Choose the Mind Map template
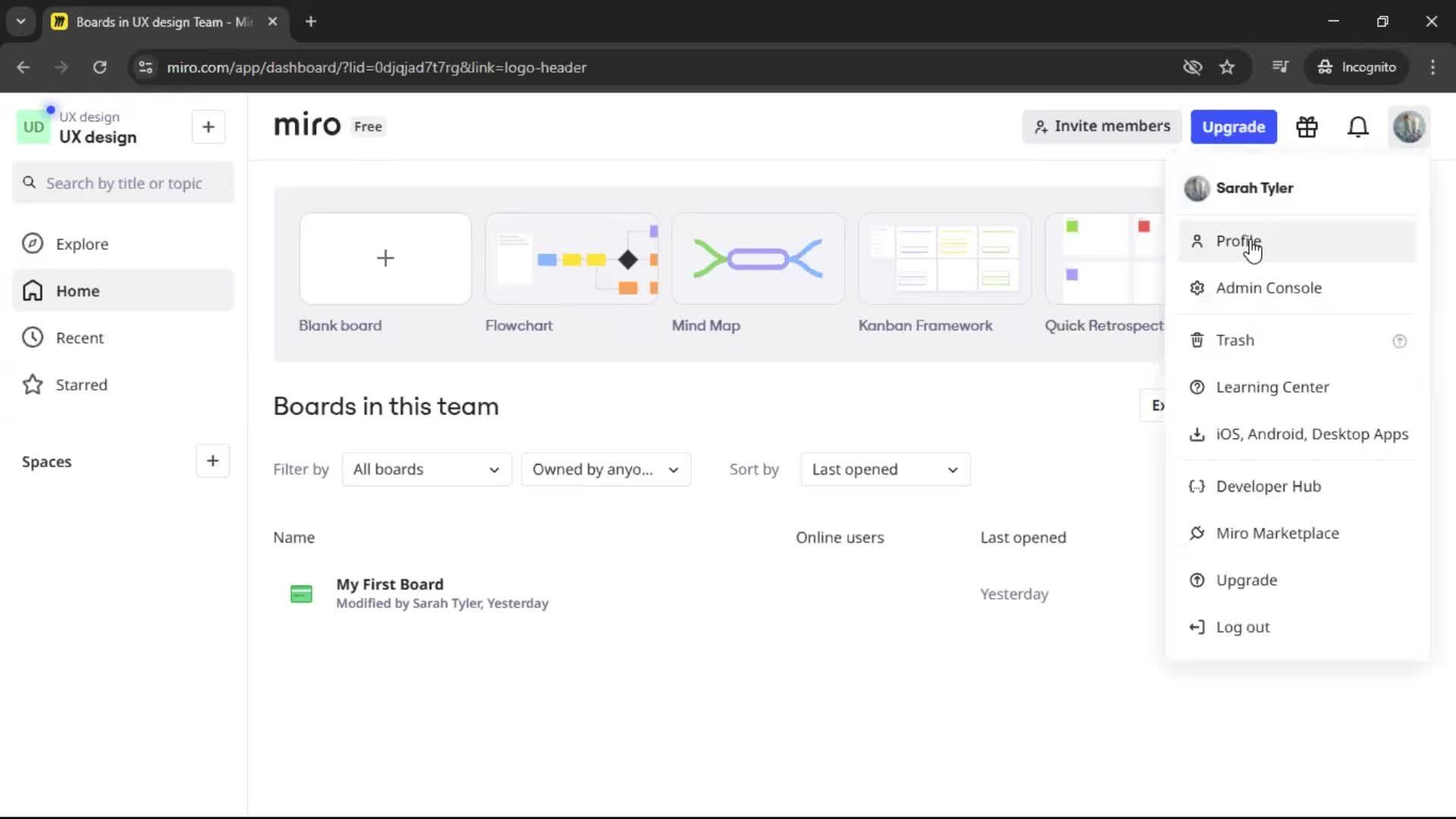The image size is (1456, 819). 758,259
